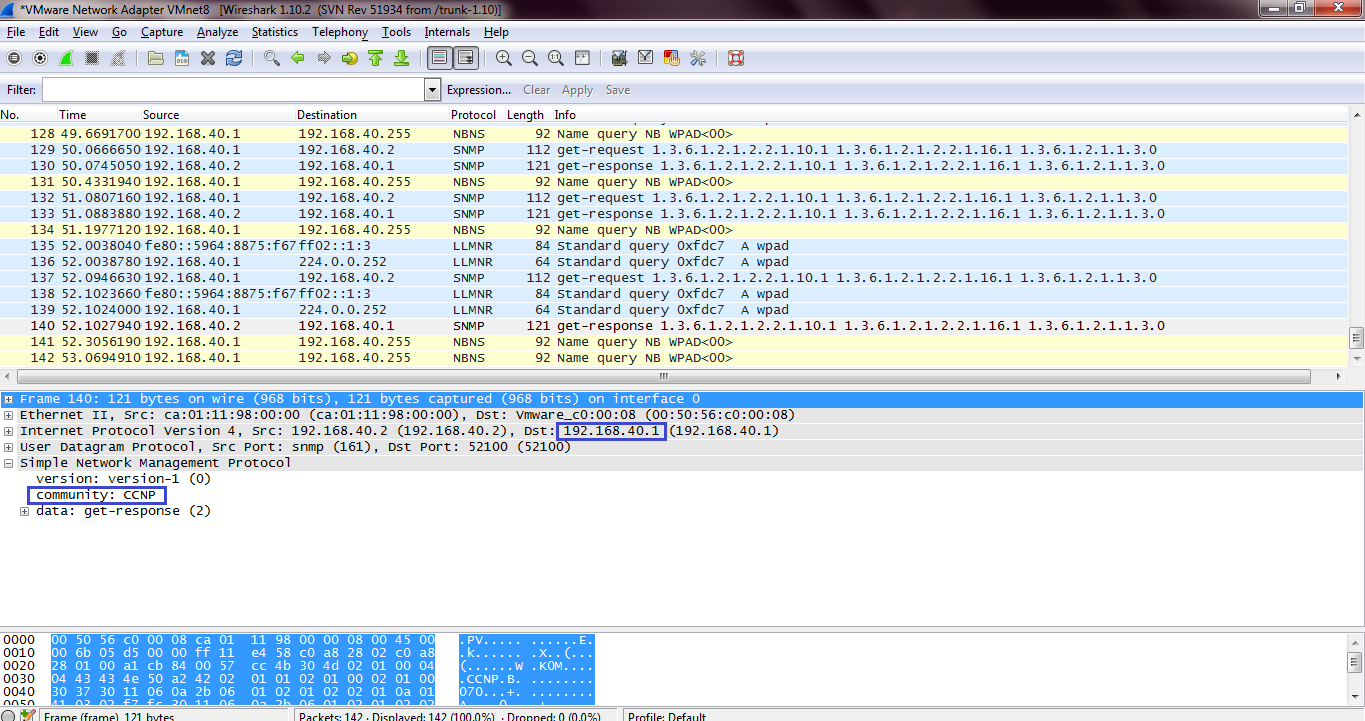Toggle auto scroll in live capture
Screen dimensions: 1365x721
tap(466, 58)
